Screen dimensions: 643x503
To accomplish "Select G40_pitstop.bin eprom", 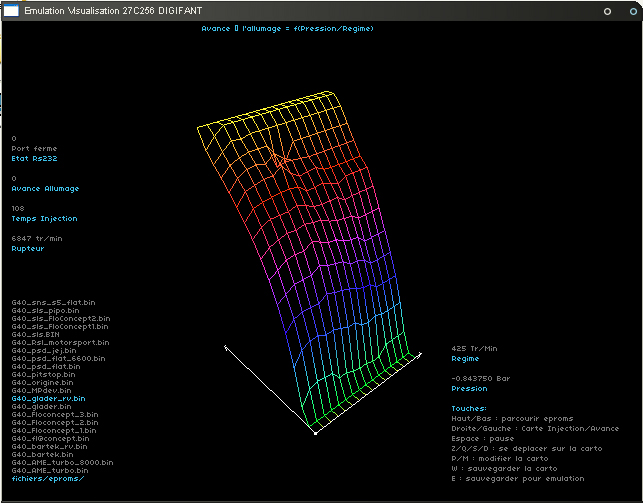I will pyautogui.click(x=42, y=374).
